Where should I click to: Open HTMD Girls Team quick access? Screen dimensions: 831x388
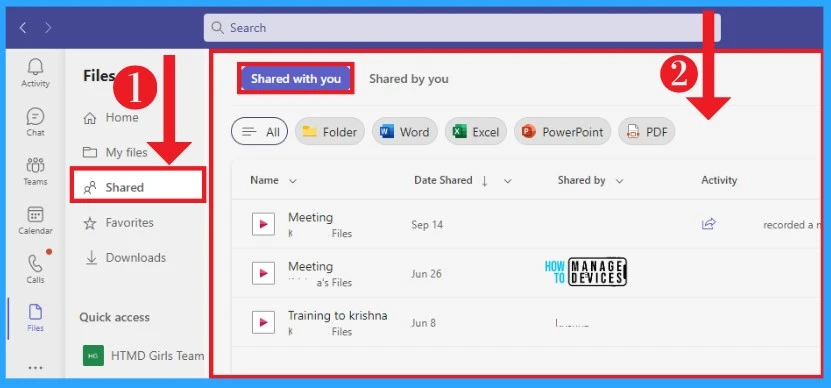pyautogui.click(x=144, y=356)
